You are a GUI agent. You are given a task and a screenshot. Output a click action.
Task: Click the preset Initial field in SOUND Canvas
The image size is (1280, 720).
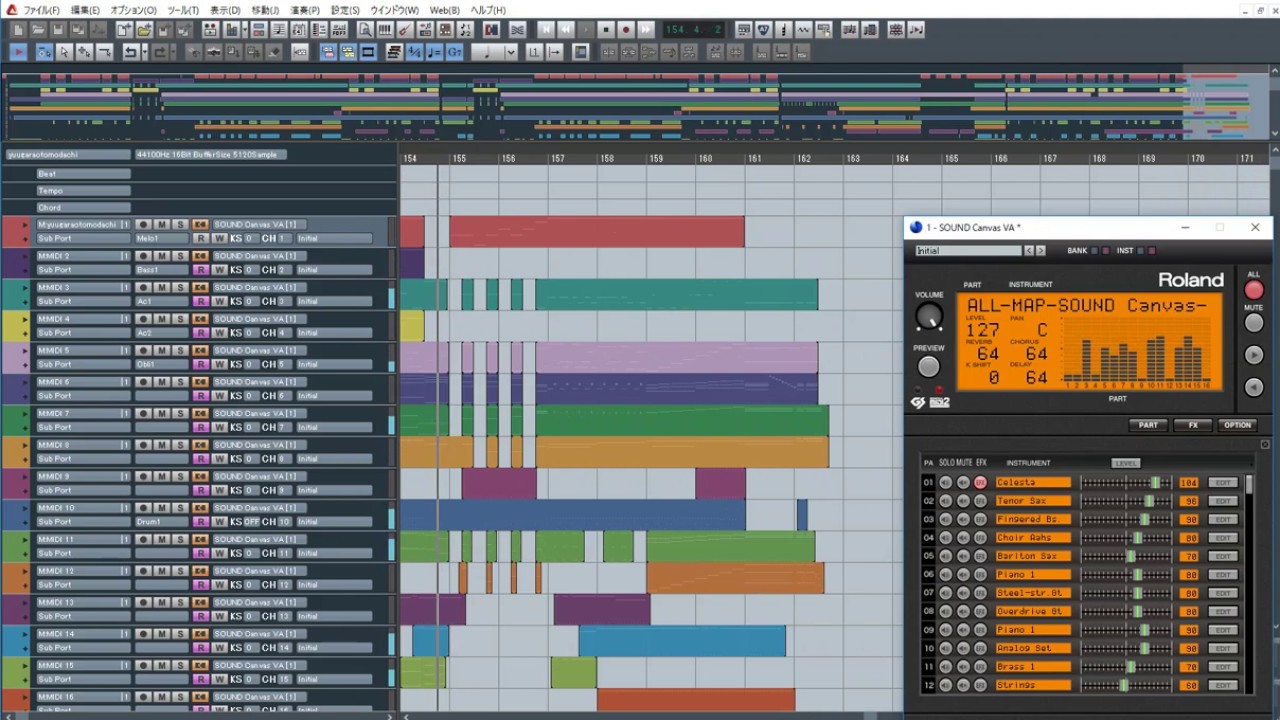point(968,251)
